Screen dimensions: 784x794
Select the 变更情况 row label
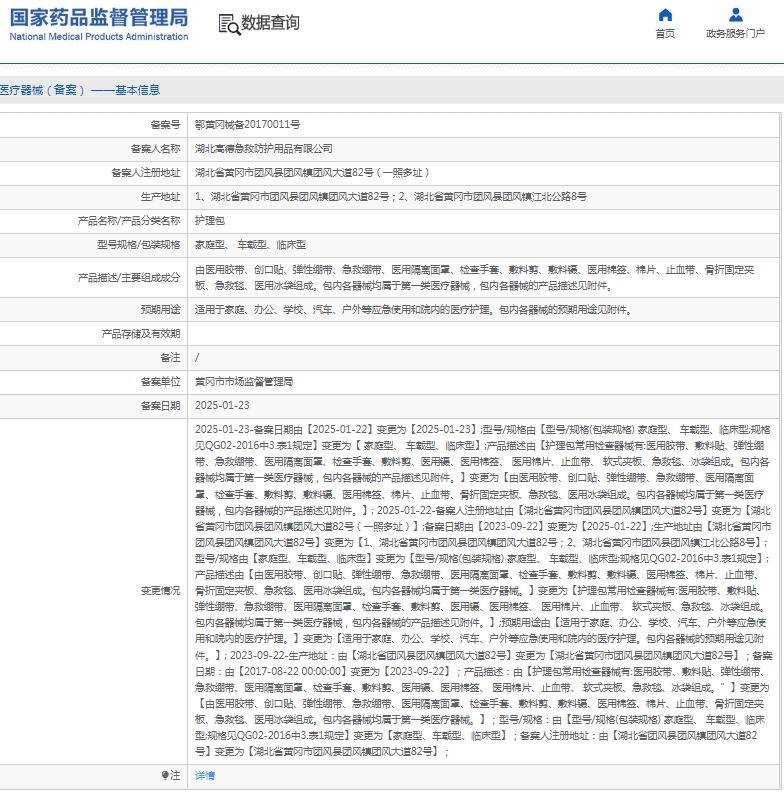tap(161, 591)
